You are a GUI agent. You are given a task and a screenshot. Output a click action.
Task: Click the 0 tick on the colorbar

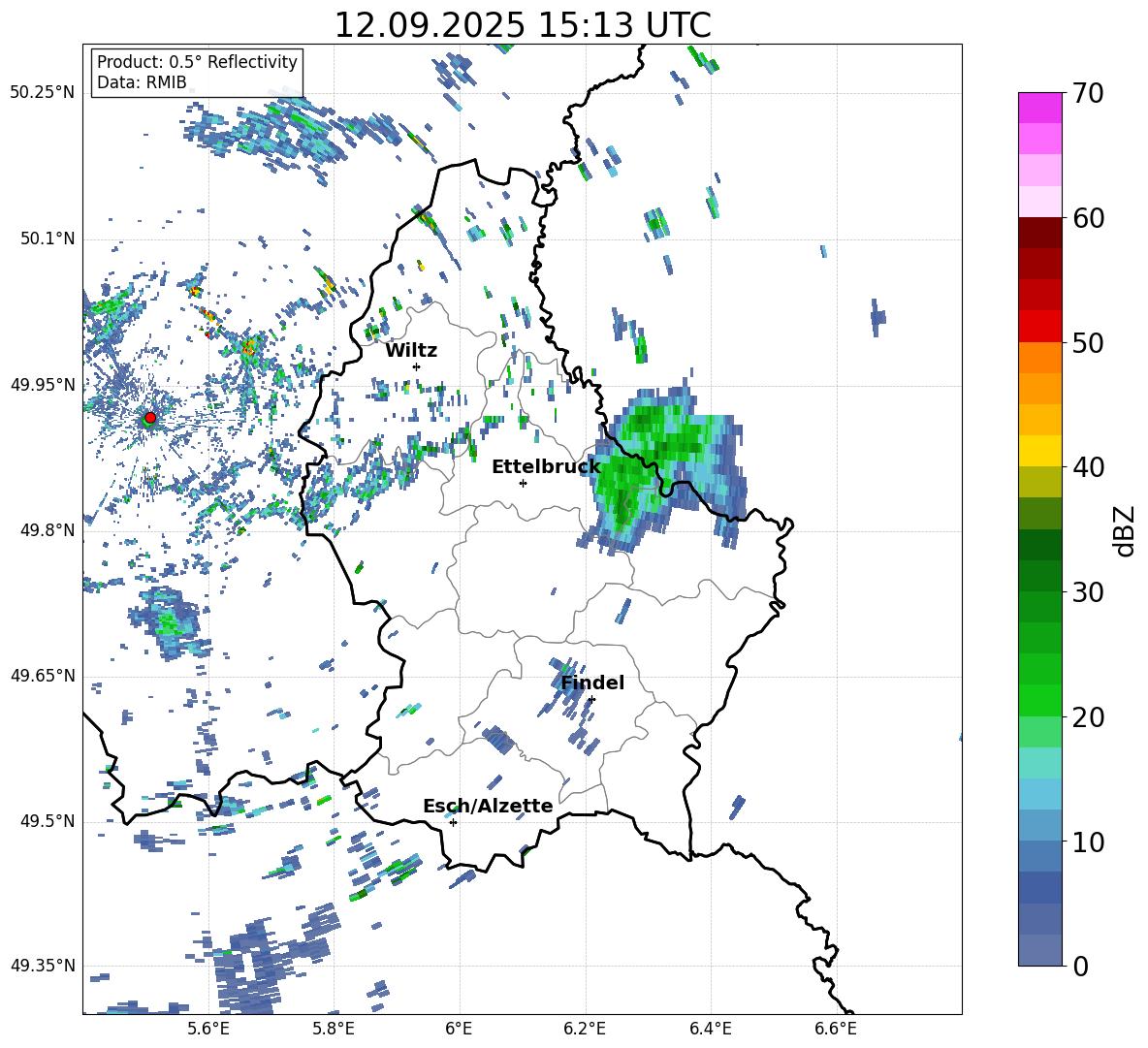click(1079, 966)
